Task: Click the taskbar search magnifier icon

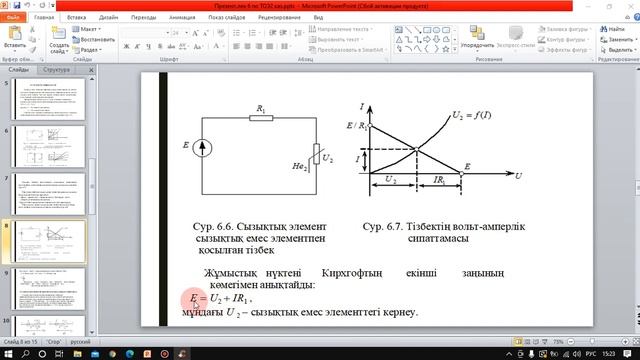Action: 25,353
